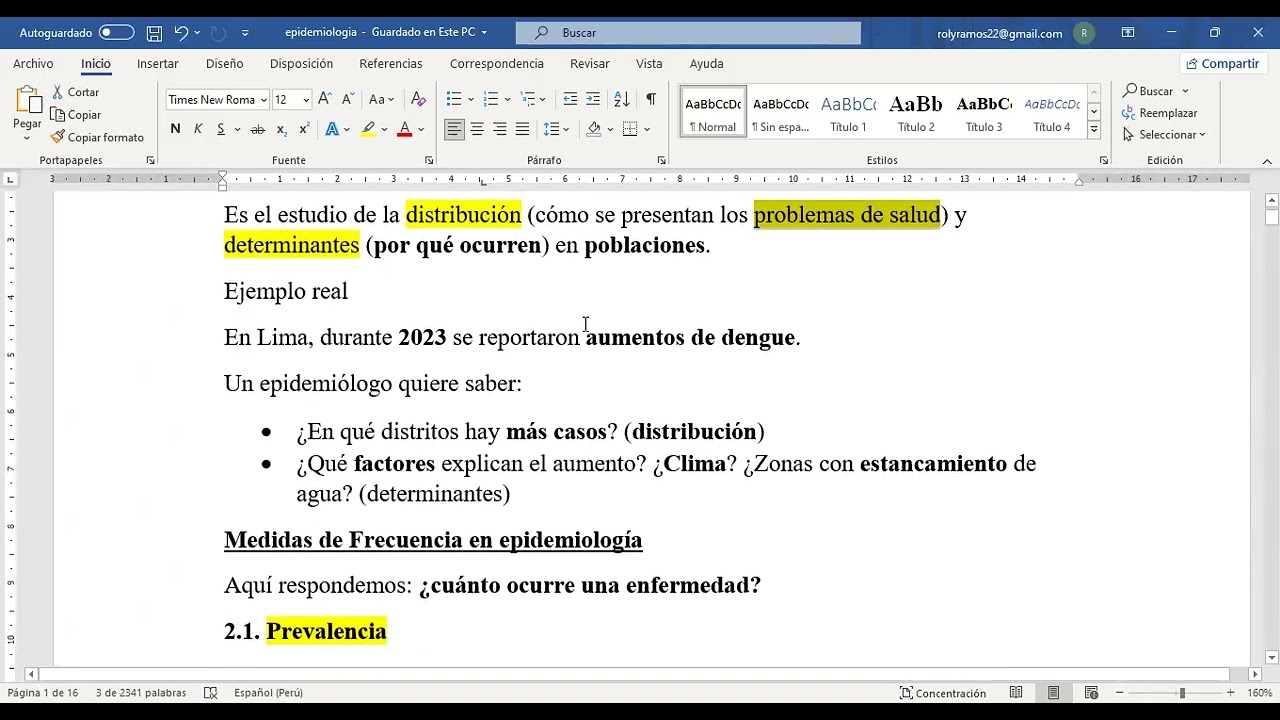Toggle bold formatting N
Screen dimensions: 1280x720
tap(175, 129)
